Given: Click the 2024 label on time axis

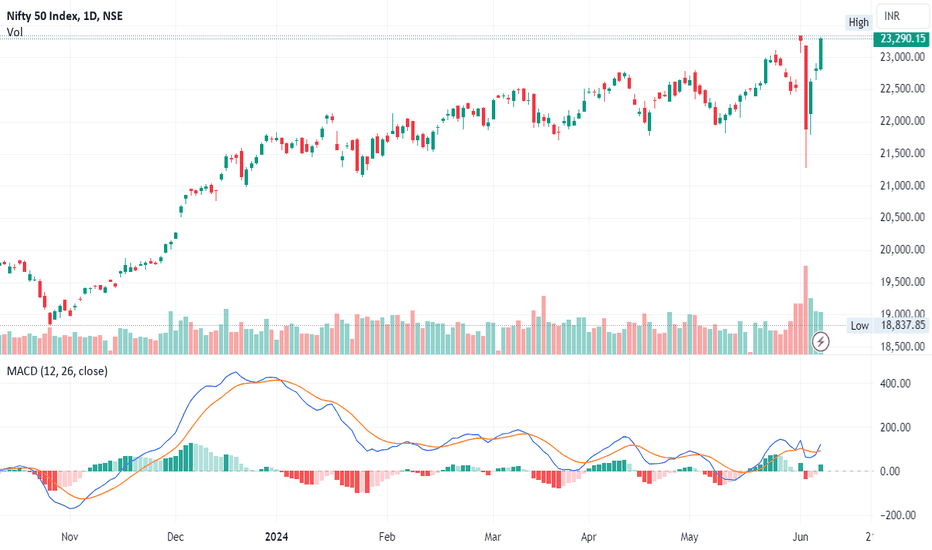Looking at the screenshot, I should 276,537.
